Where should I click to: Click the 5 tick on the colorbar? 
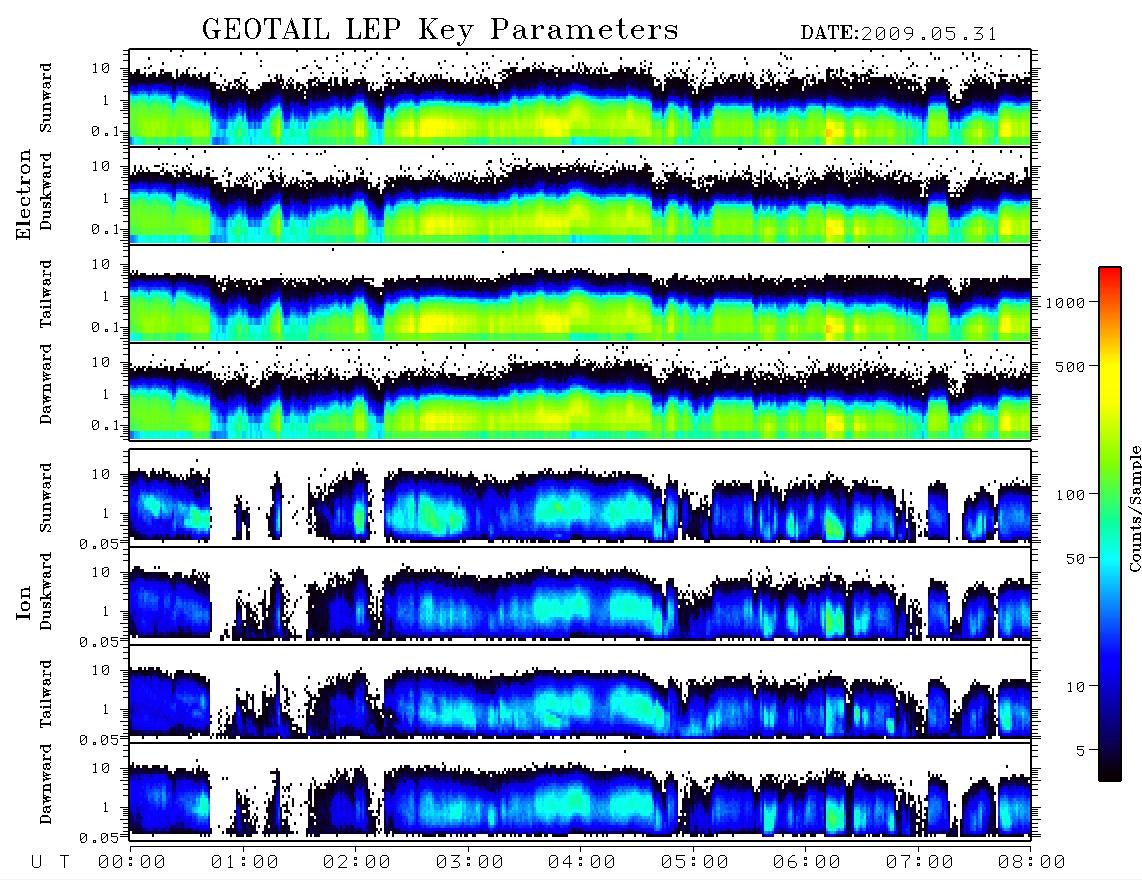pos(1081,751)
